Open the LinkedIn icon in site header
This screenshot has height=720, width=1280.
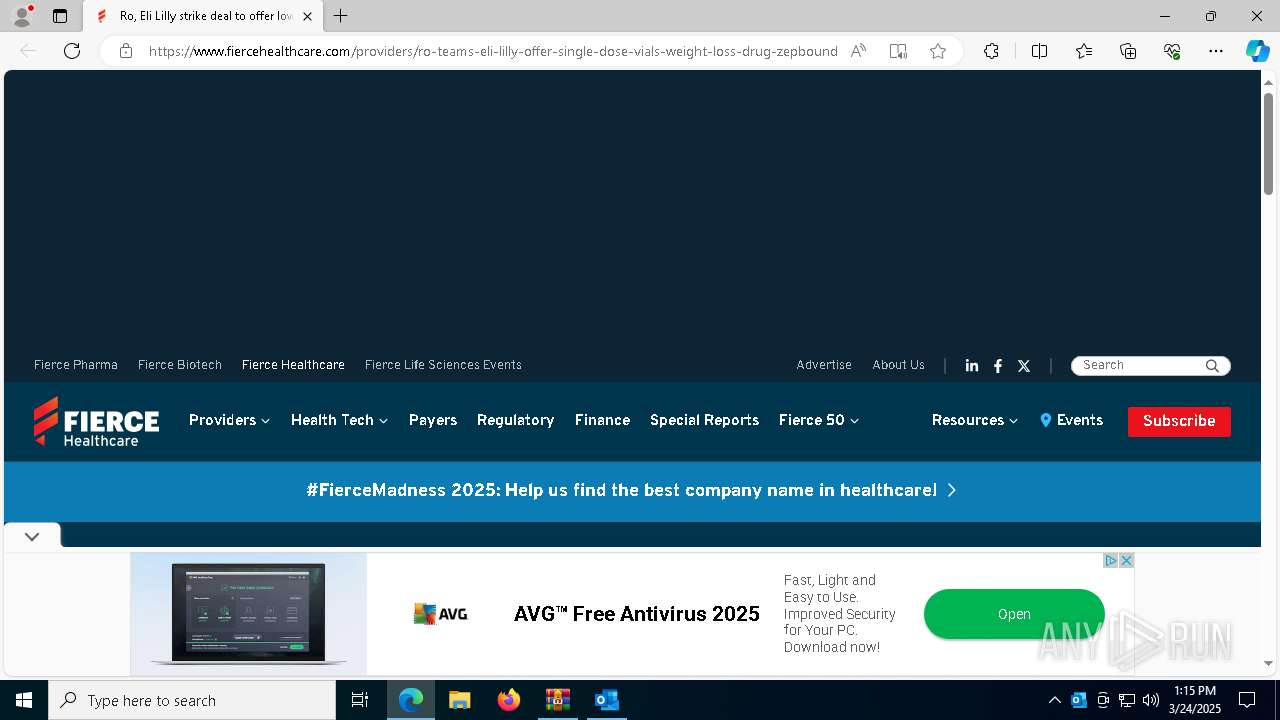pos(972,366)
